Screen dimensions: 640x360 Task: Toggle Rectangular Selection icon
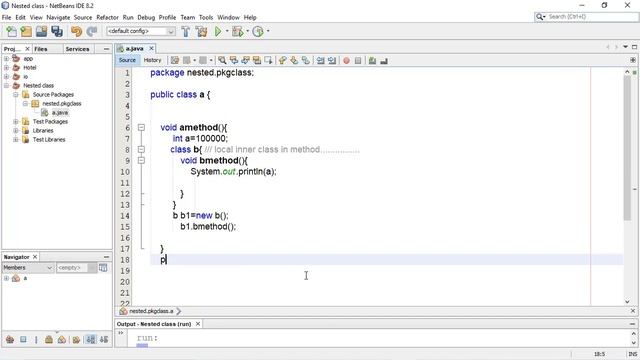(268, 60)
